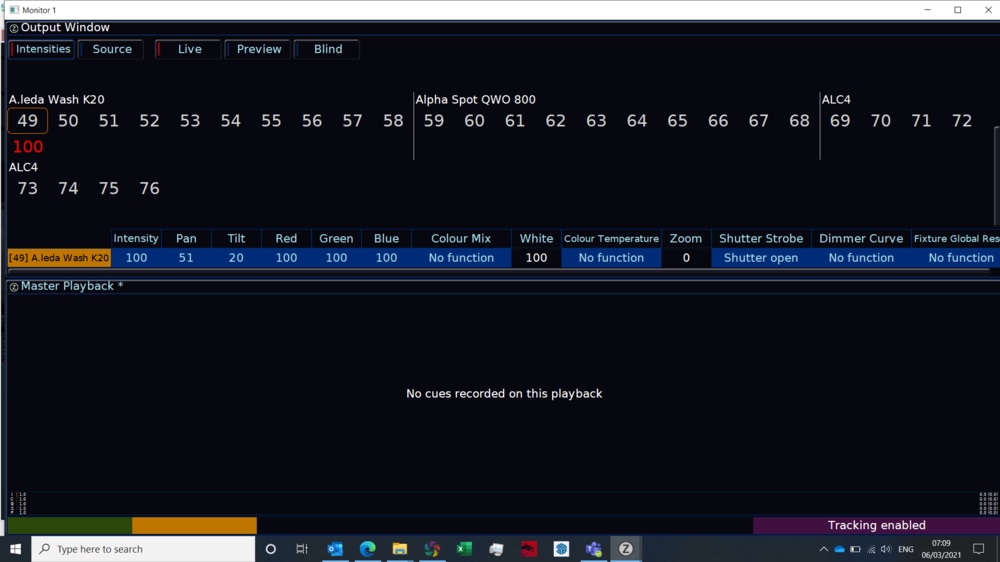
Task: Click the Z application taskbar icon
Action: coord(626,549)
